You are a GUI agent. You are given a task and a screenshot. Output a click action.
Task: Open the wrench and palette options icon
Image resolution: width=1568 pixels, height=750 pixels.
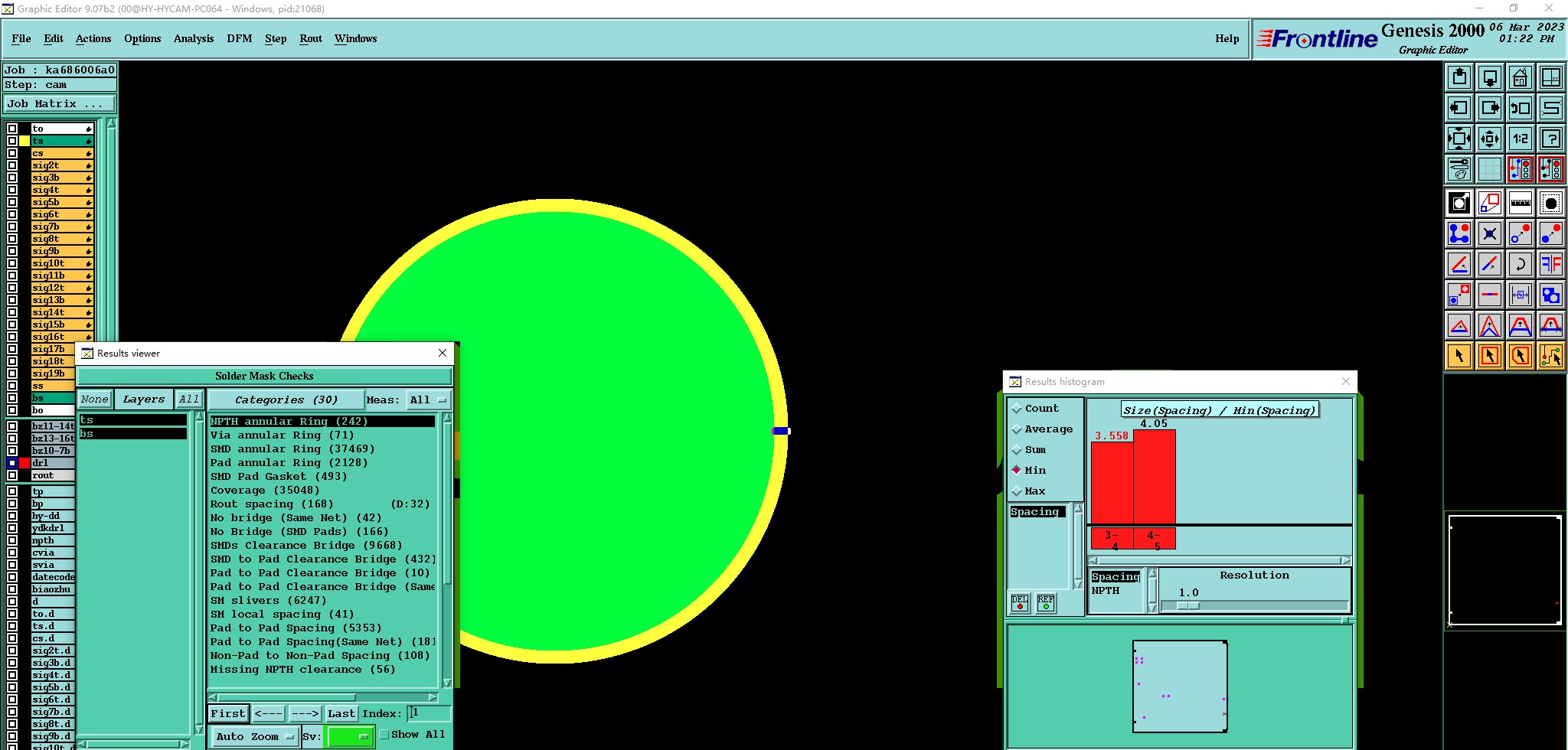(x=1459, y=168)
